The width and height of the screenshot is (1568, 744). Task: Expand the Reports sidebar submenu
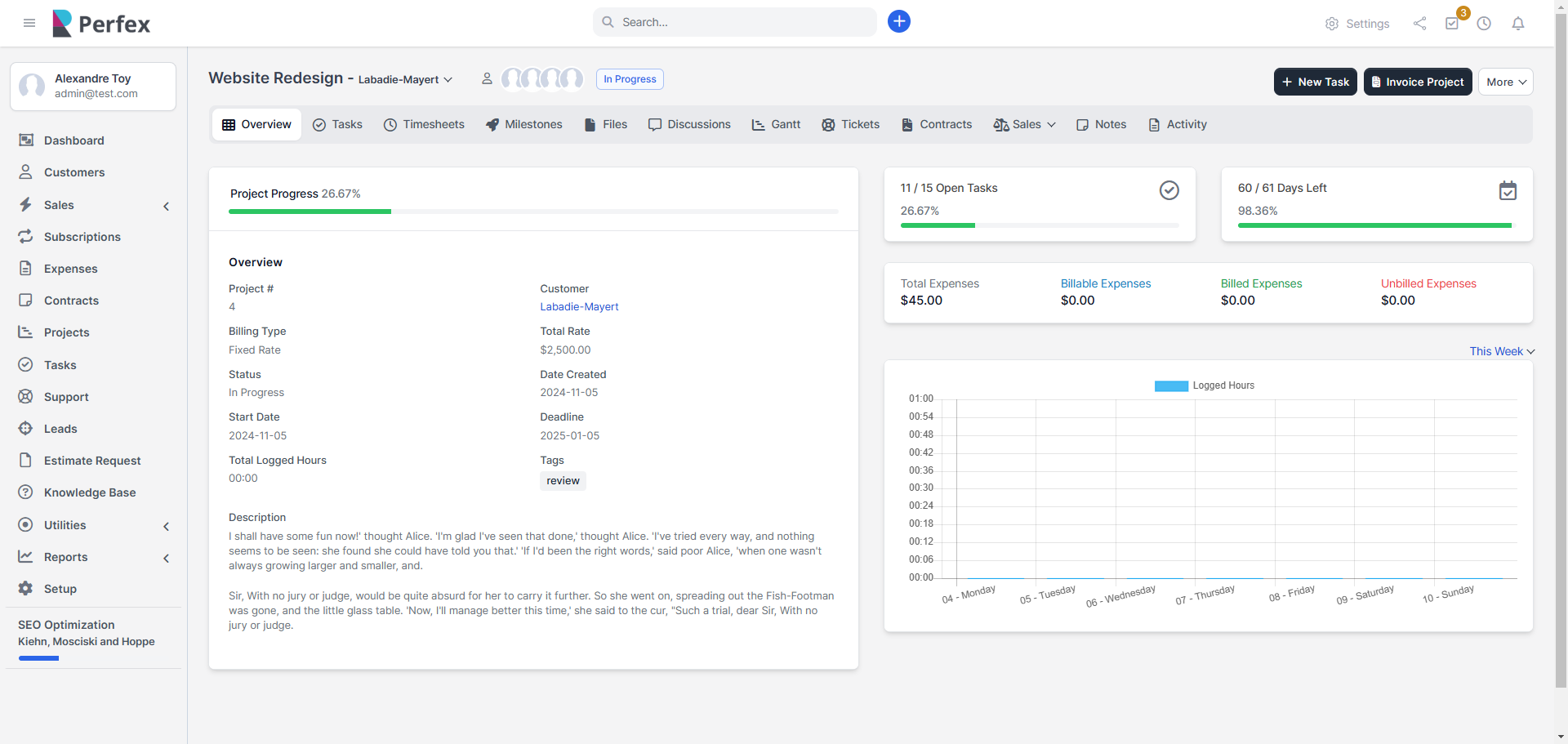click(167, 558)
